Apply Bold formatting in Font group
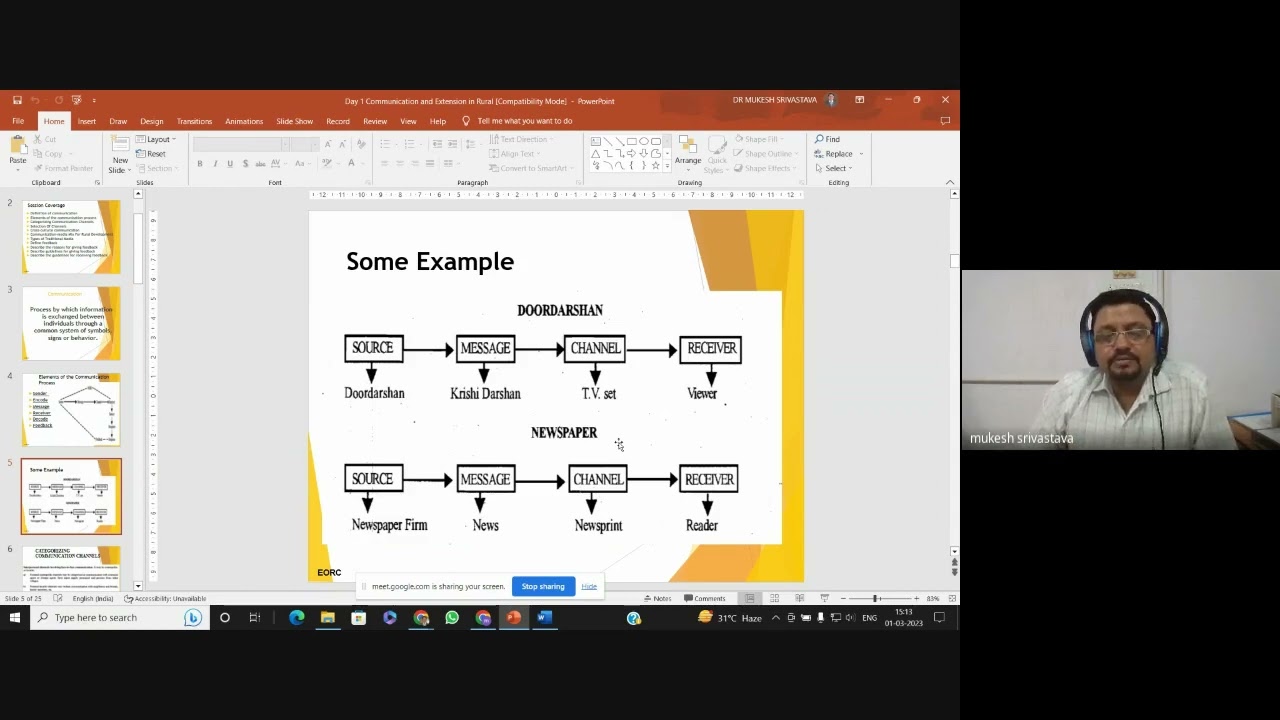 [200, 164]
